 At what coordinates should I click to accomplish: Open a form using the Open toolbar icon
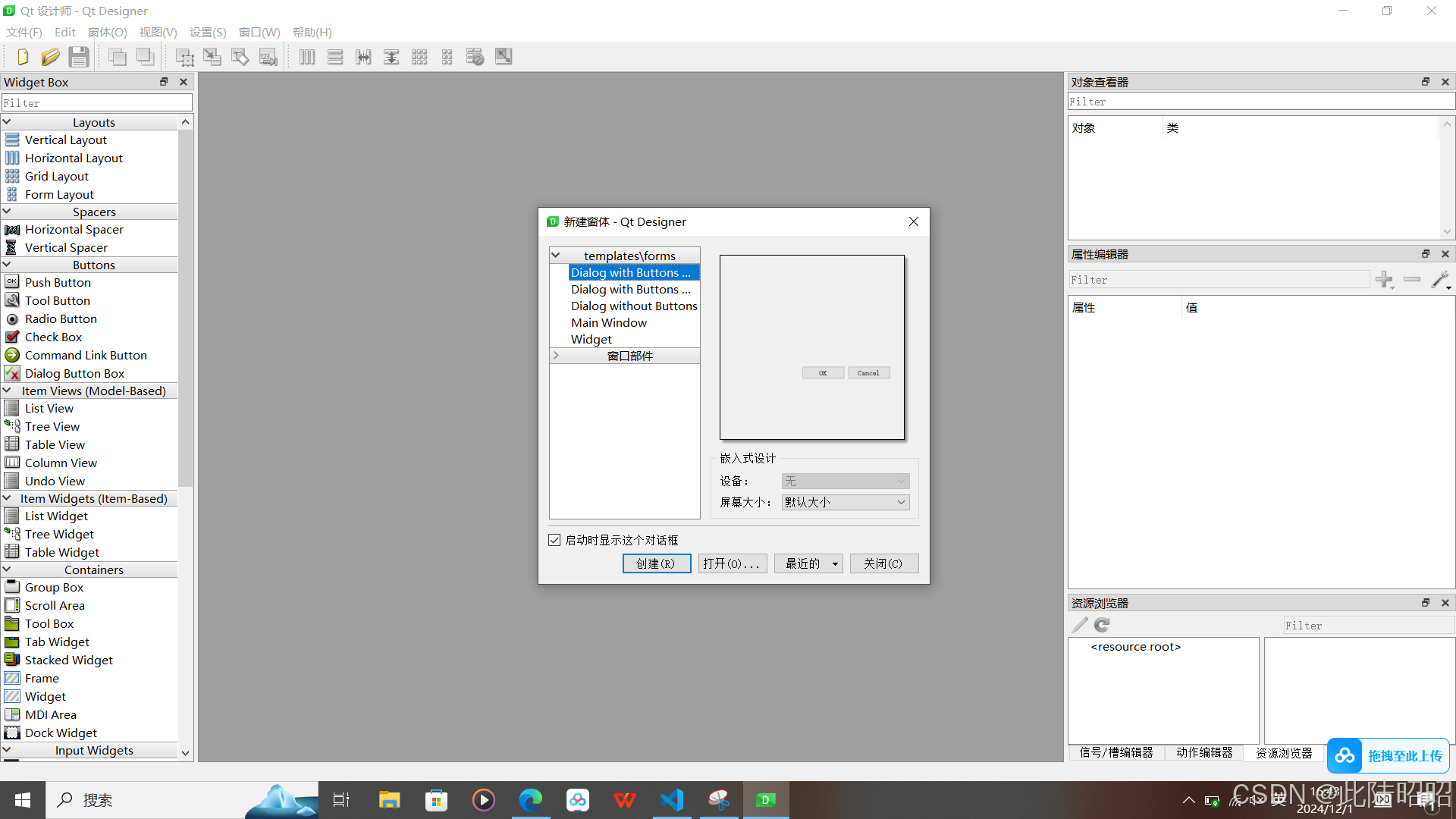coord(50,56)
